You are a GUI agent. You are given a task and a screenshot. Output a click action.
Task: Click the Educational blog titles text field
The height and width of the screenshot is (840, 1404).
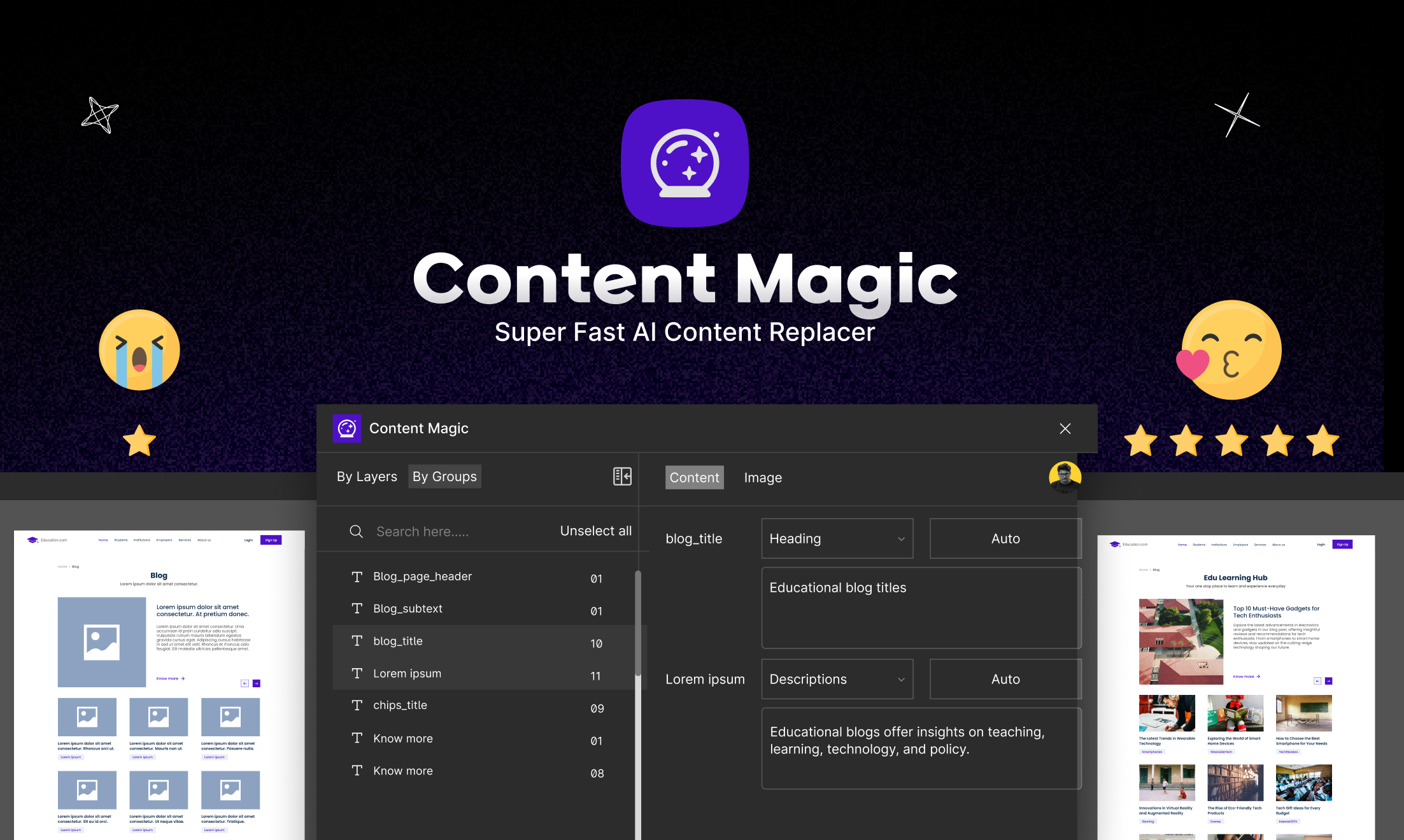tap(921, 608)
